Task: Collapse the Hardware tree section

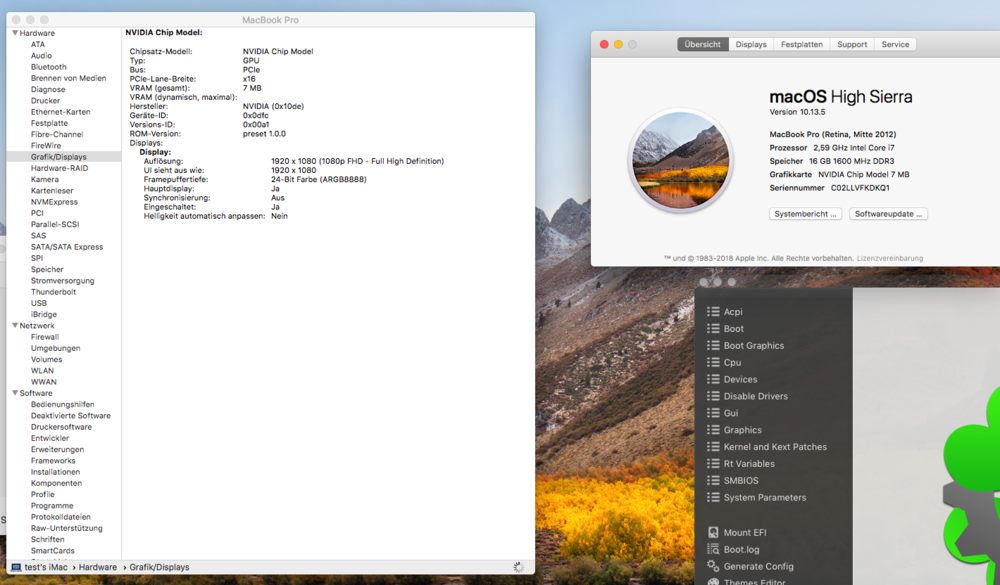Action: [15, 33]
